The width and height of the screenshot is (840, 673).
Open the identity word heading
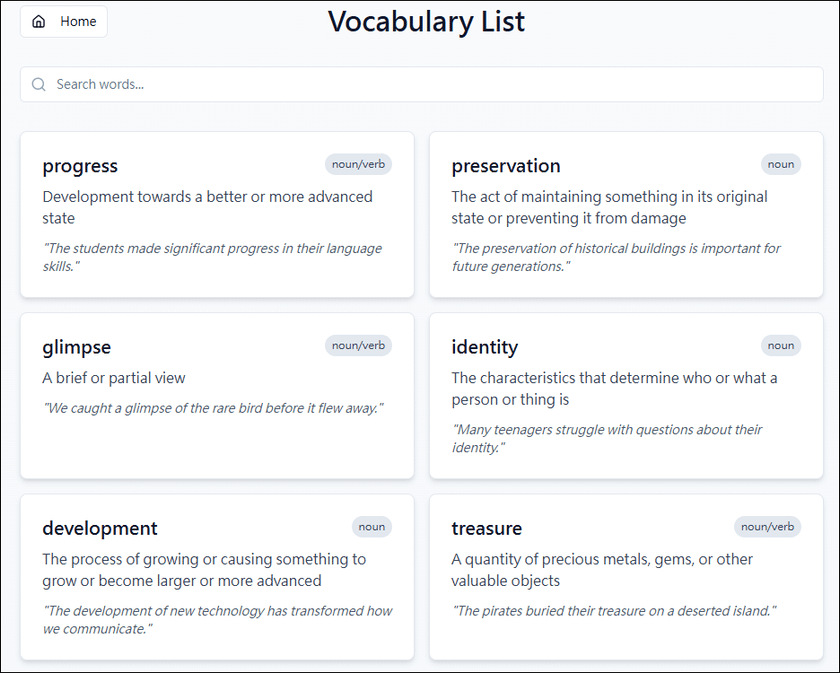pos(485,347)
